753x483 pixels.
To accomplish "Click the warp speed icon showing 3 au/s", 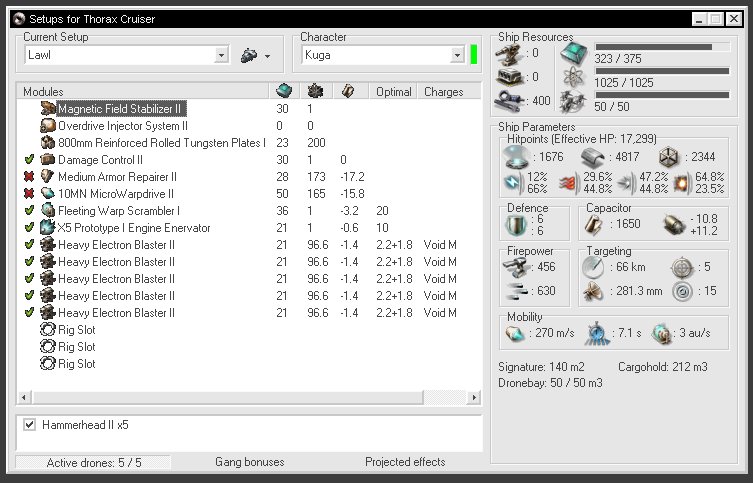I will click(662, 333).
